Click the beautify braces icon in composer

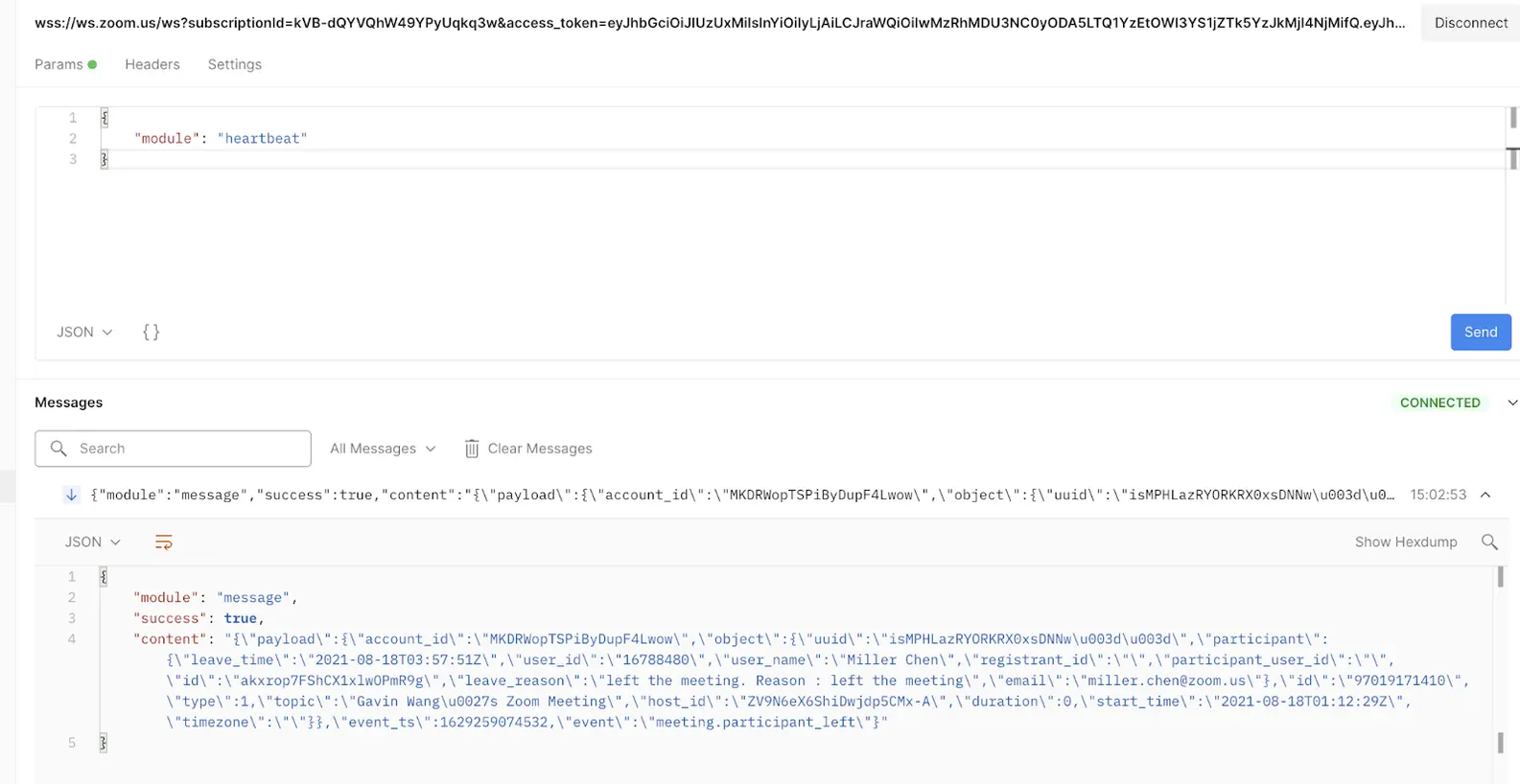[151, 332]
